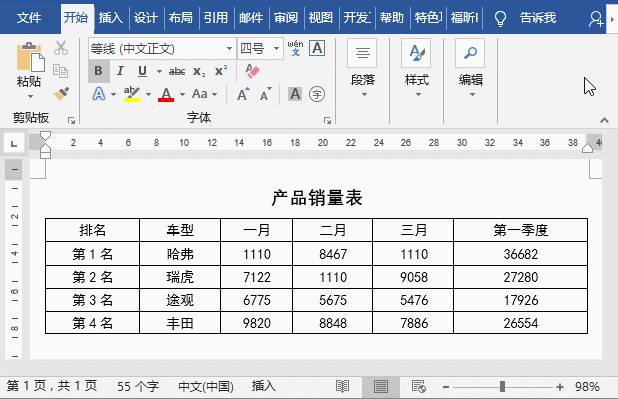Click the 插入 insert mode indicator

(264, 386)
